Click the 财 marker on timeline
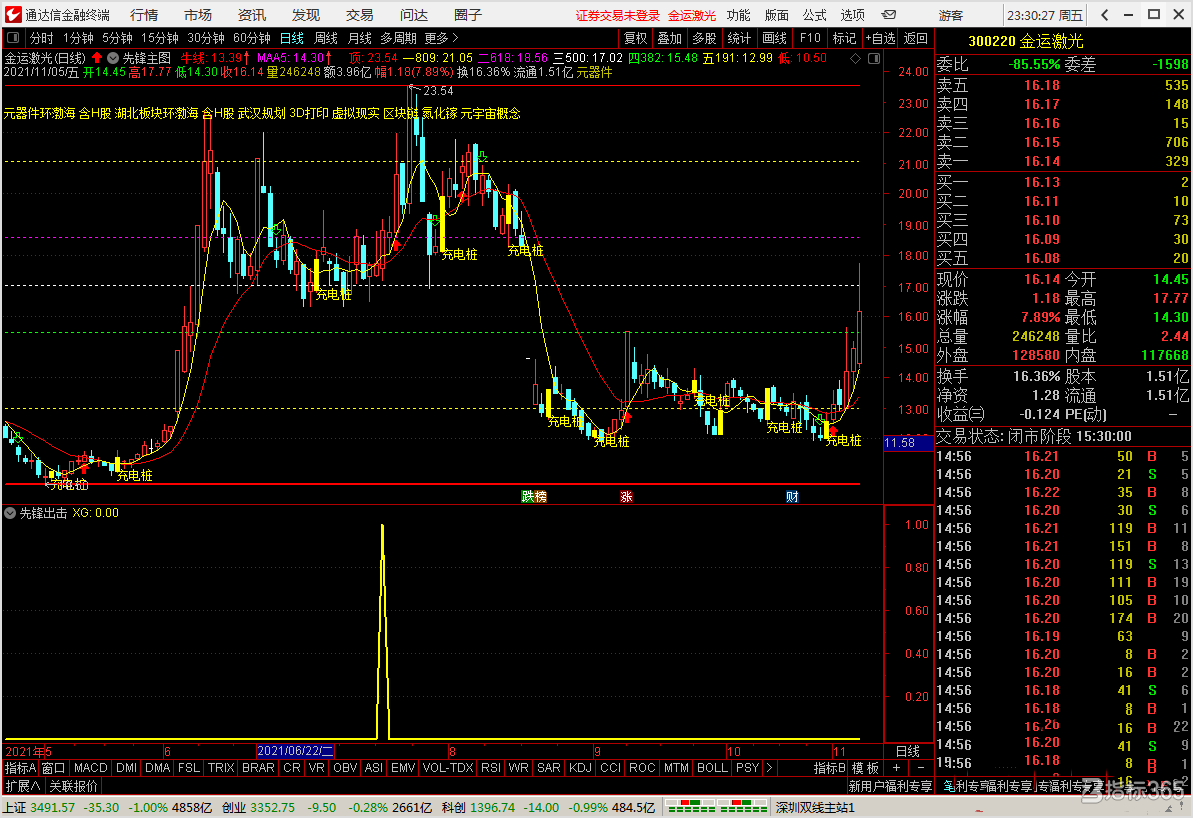The image size is (1193, 818). [792, 497]
